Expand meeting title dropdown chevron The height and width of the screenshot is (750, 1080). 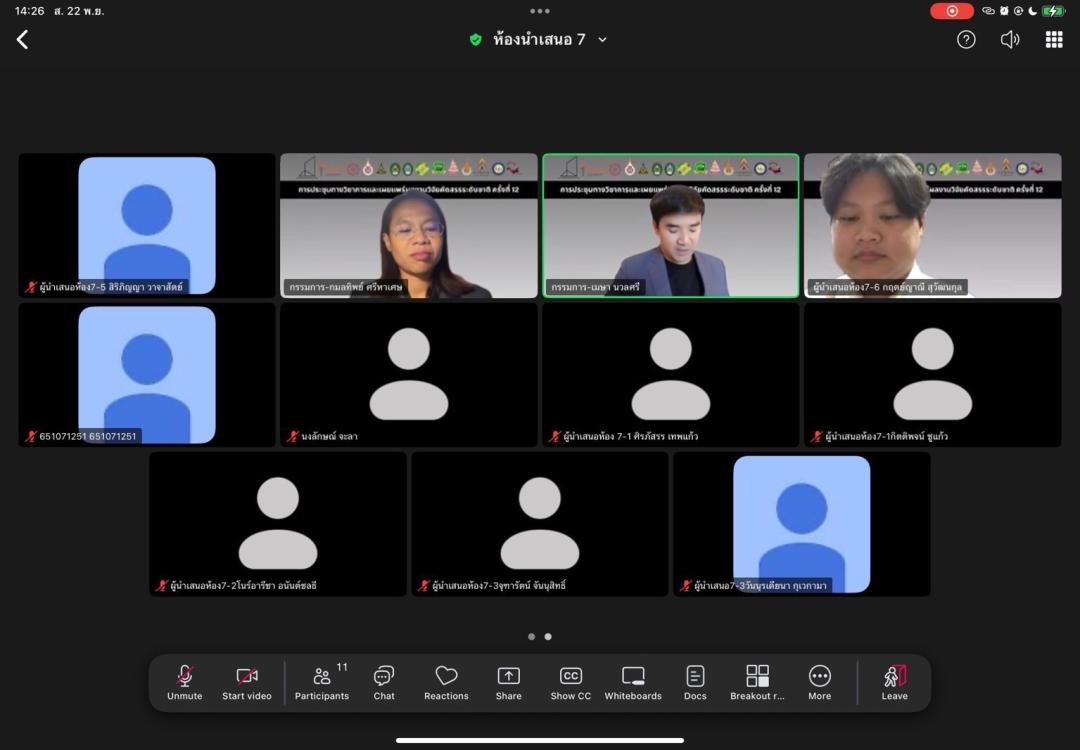point(602,40)
